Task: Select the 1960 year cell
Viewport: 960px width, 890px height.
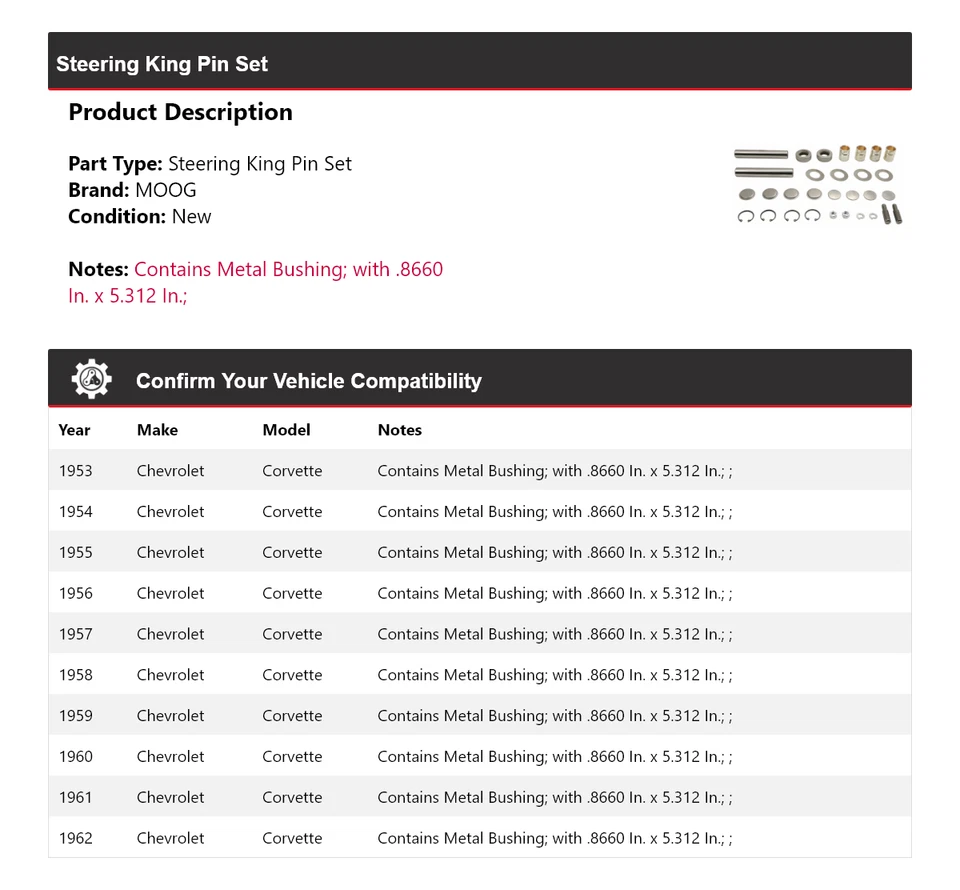Action: point(75,757)
